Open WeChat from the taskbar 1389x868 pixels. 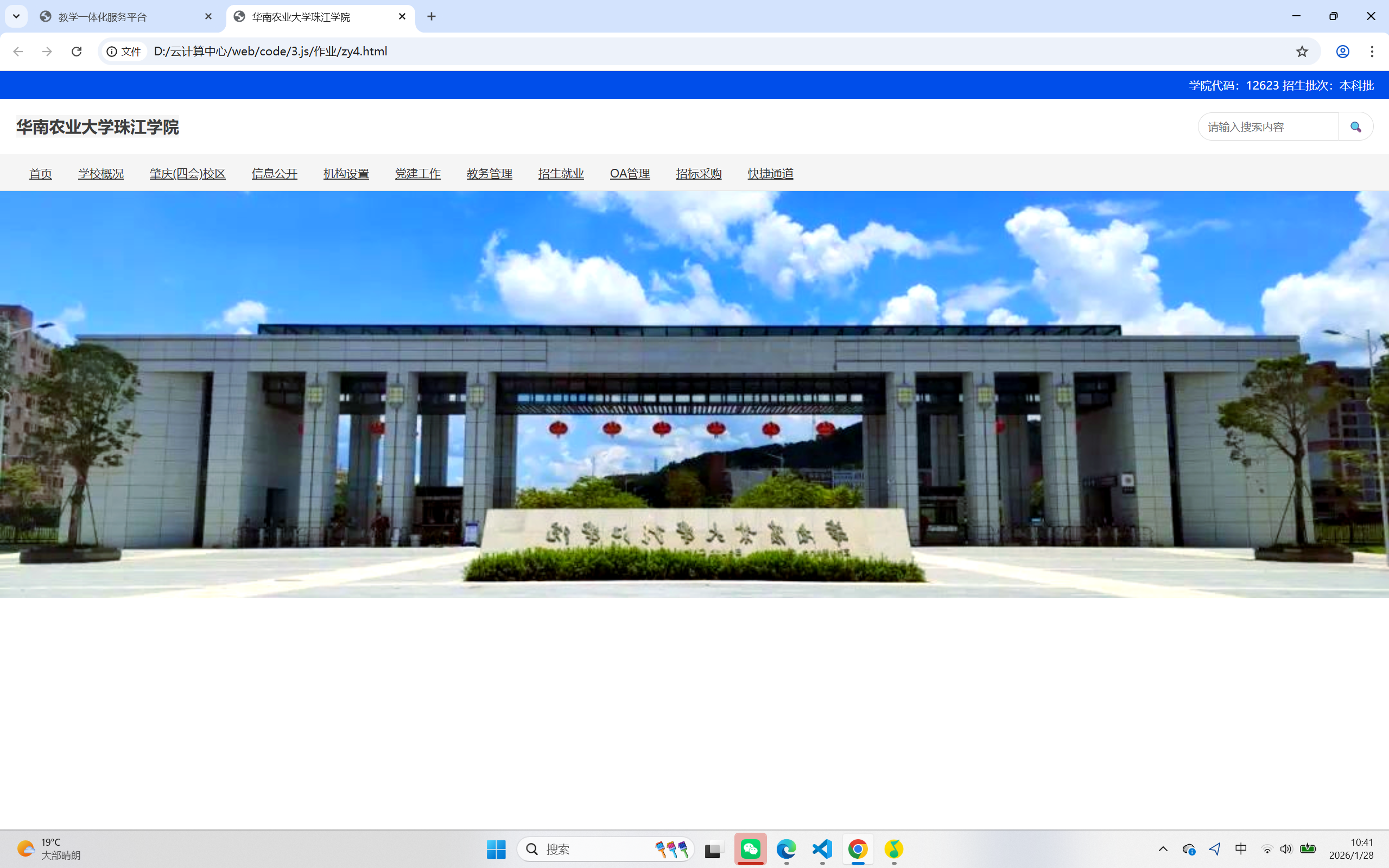coord(750,848)
